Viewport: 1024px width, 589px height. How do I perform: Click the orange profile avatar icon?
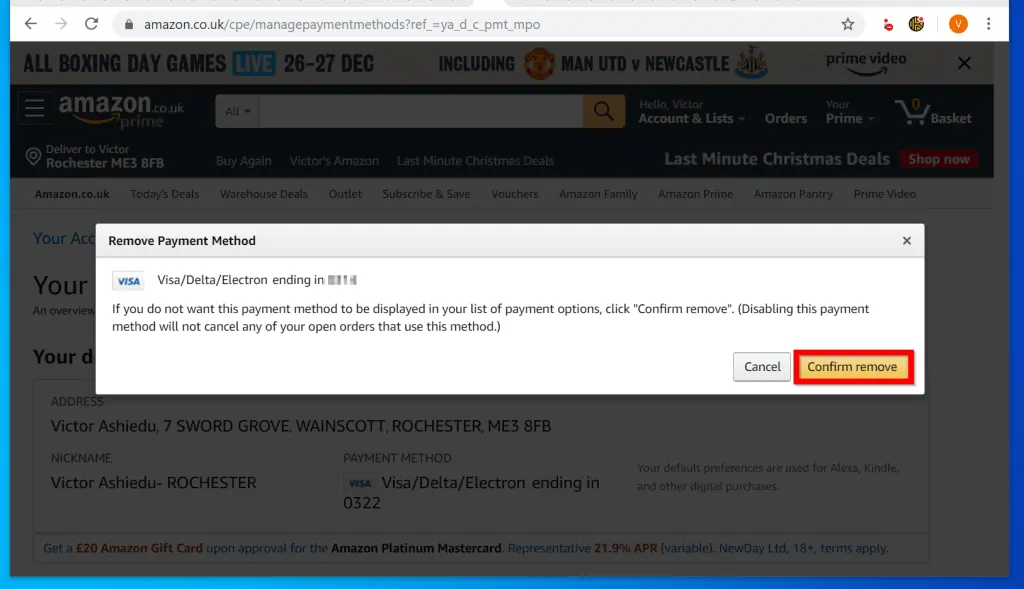tap(958, 23)
